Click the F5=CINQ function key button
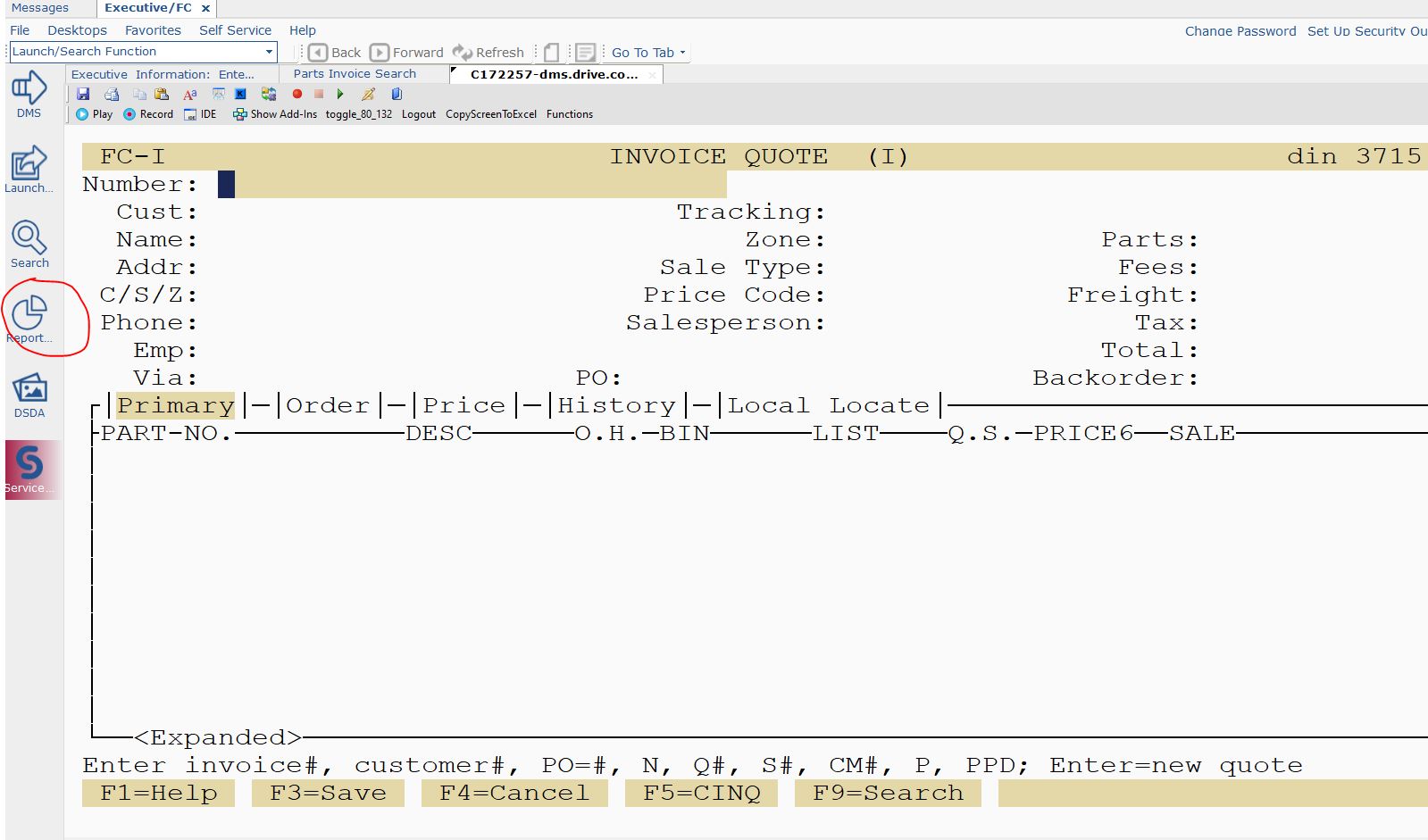Screen dimensions: 1428x840 coord(701,793)
